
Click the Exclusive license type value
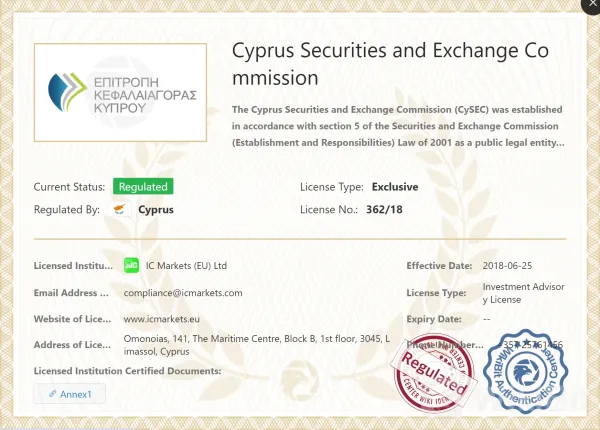(x=395, y=186)
